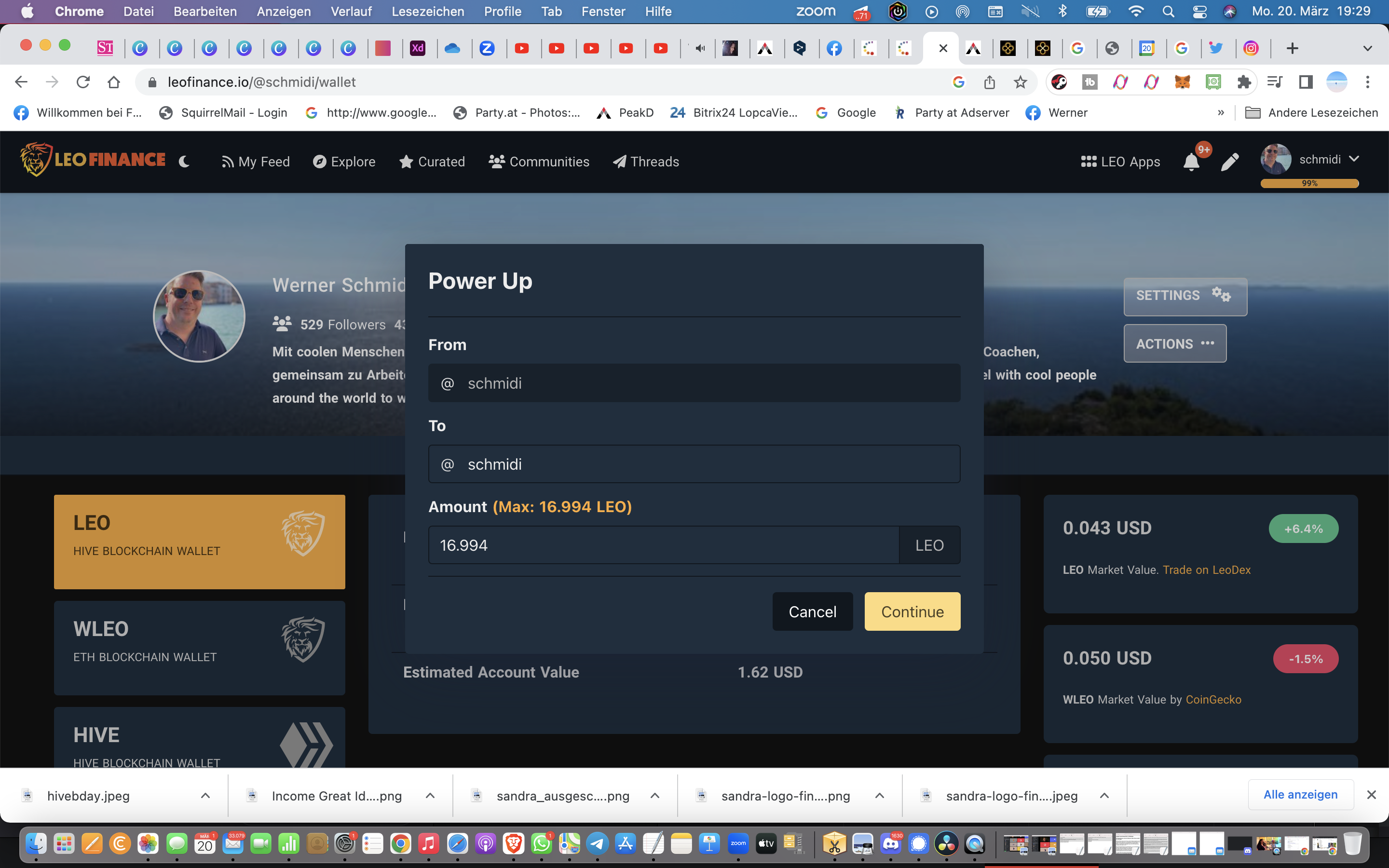Select LEO Hive blockchain wallet card
Screen dimensions: 1389x868
(199, 542)
